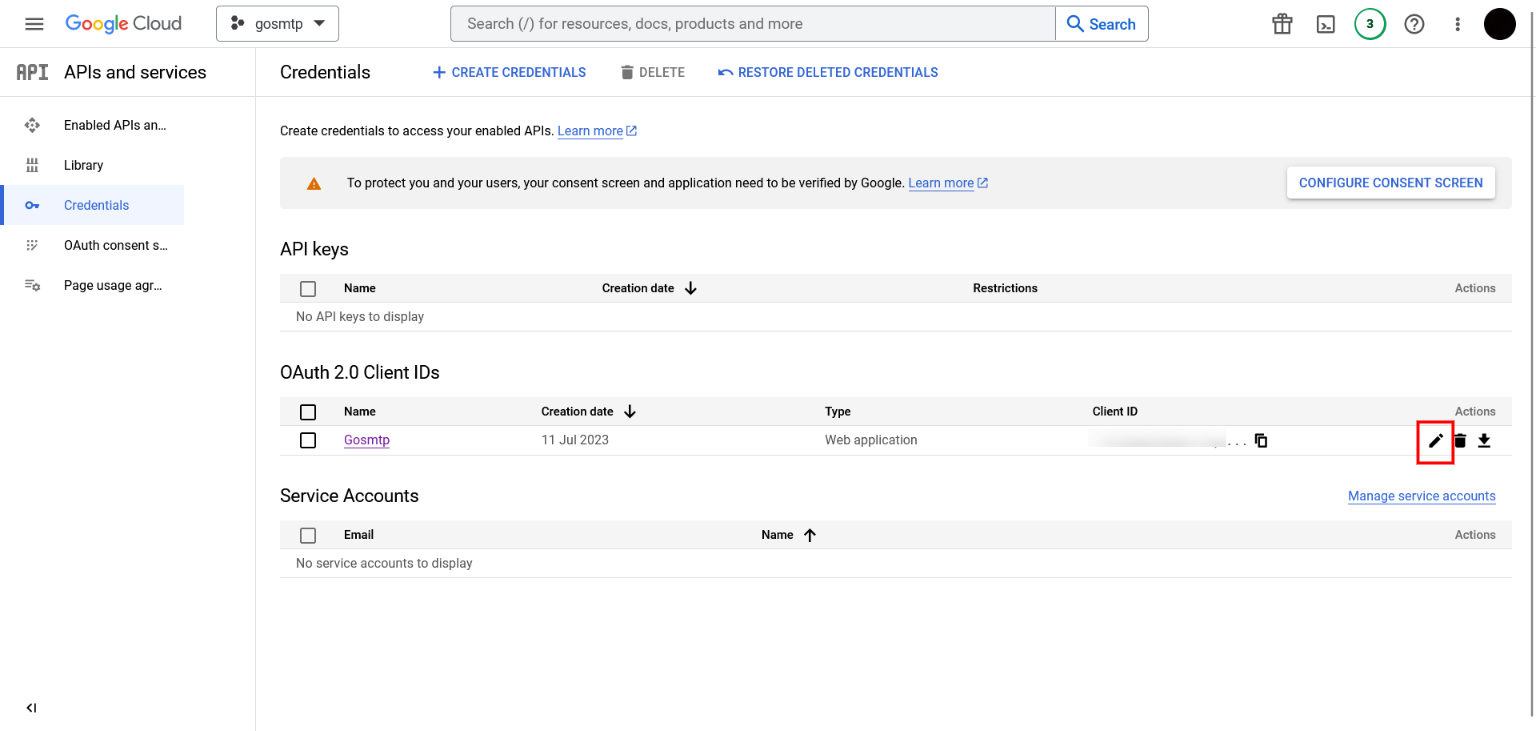Click the OAuth Name column header

[x=360, y=412]
